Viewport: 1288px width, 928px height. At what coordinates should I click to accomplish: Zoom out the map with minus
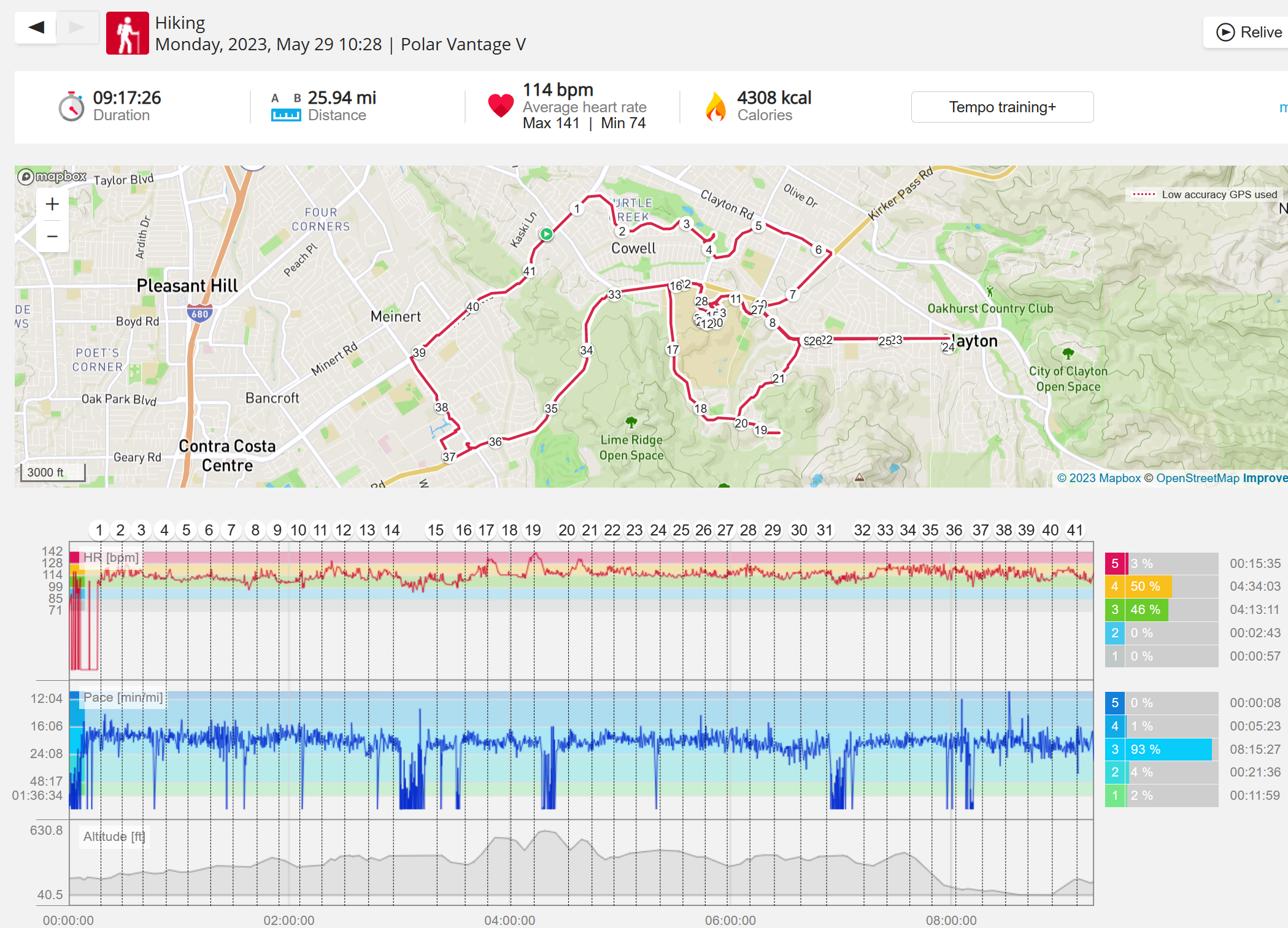[x=53, y=236]
